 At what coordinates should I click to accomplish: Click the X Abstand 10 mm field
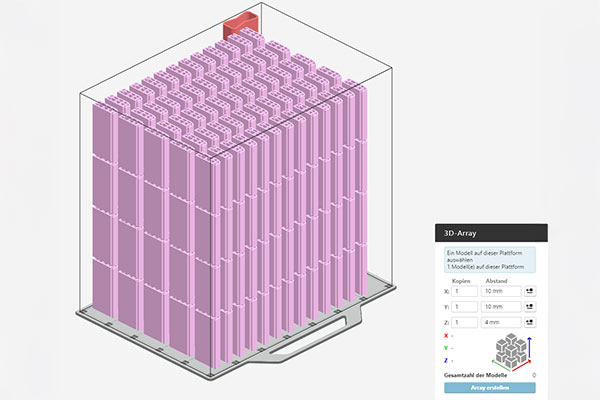pos(500,291)
